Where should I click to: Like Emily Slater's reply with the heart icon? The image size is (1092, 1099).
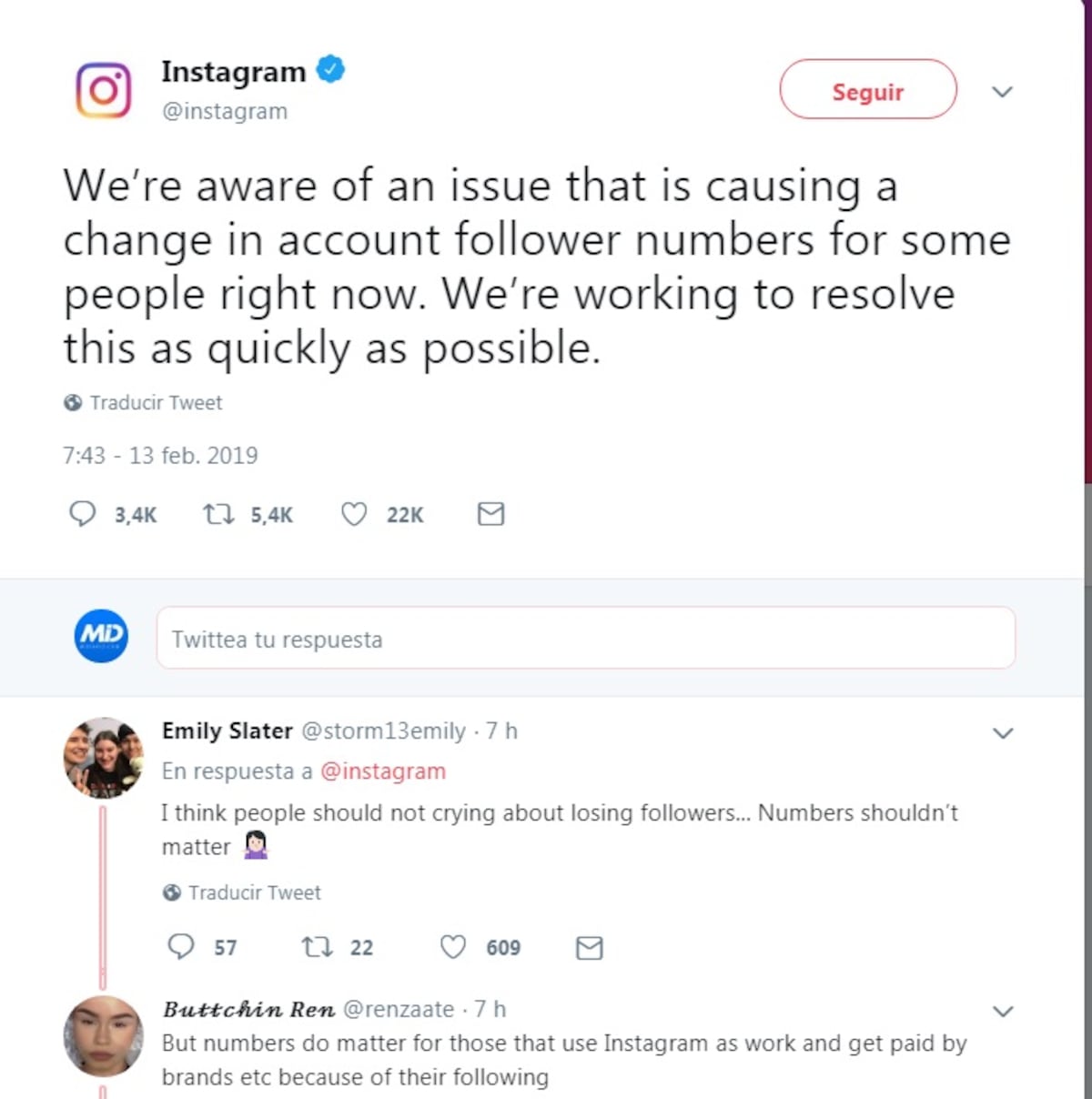(x=451, y=947)
